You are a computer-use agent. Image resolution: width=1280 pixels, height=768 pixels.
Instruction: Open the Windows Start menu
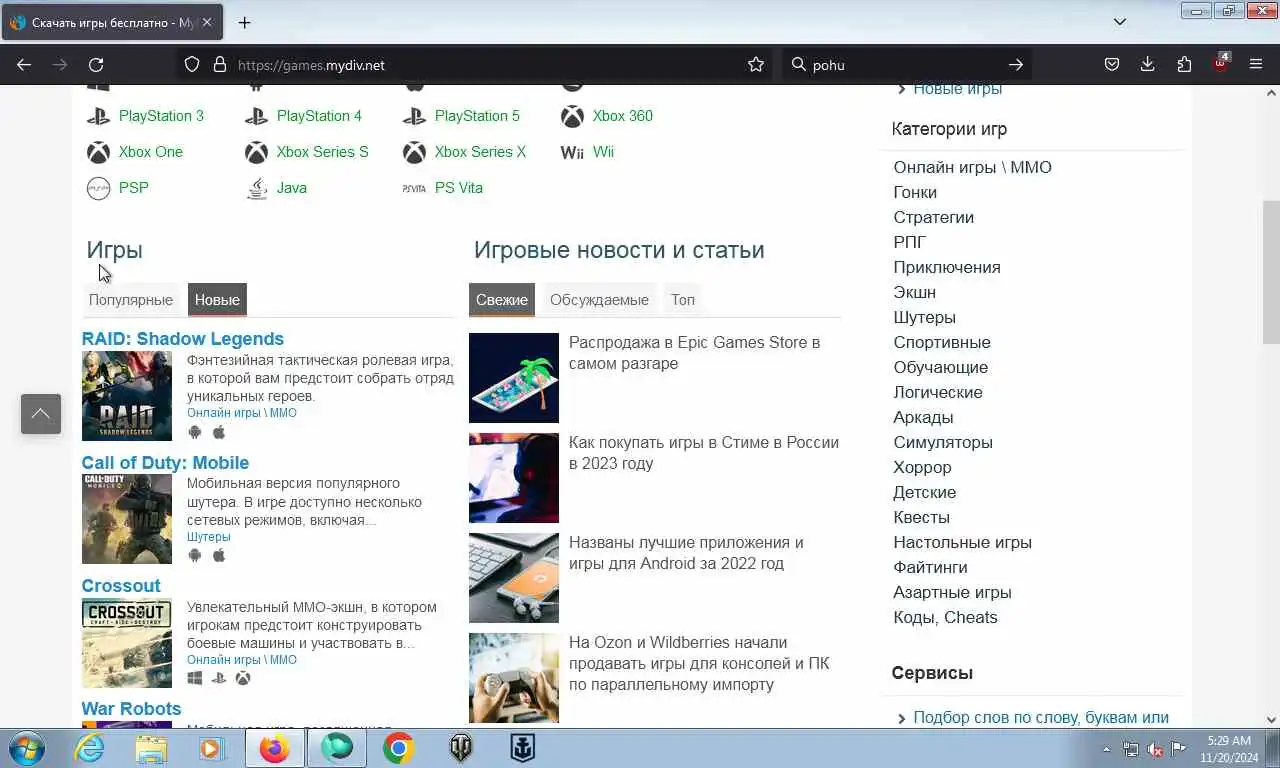pos(26,748)
